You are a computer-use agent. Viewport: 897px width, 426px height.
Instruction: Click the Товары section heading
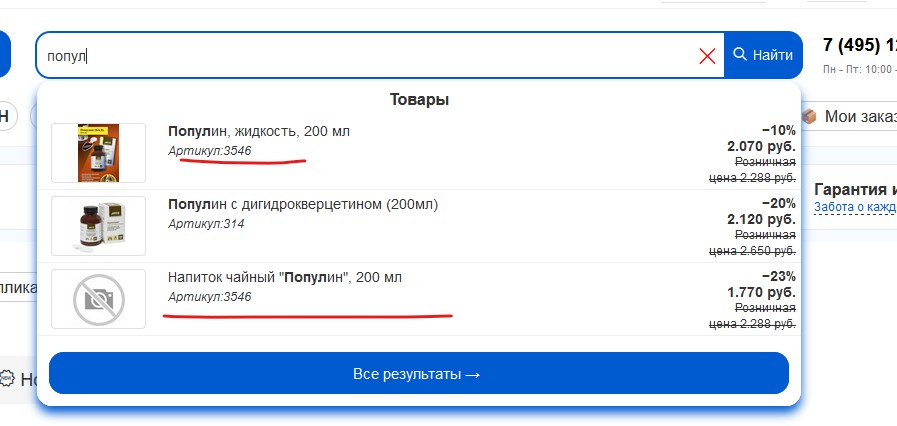tap(419, 99)
